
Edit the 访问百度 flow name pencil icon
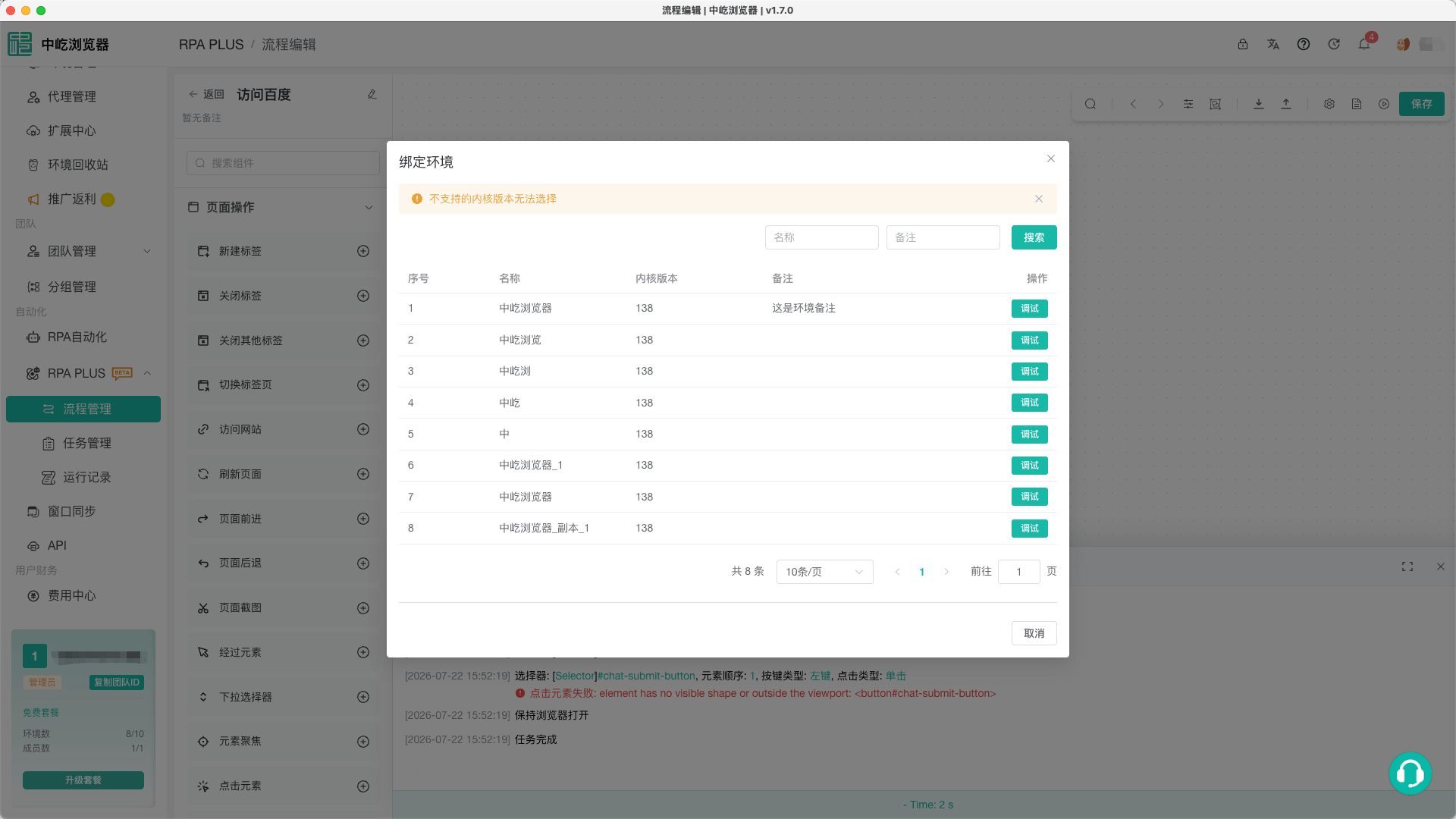pos(372,95)
